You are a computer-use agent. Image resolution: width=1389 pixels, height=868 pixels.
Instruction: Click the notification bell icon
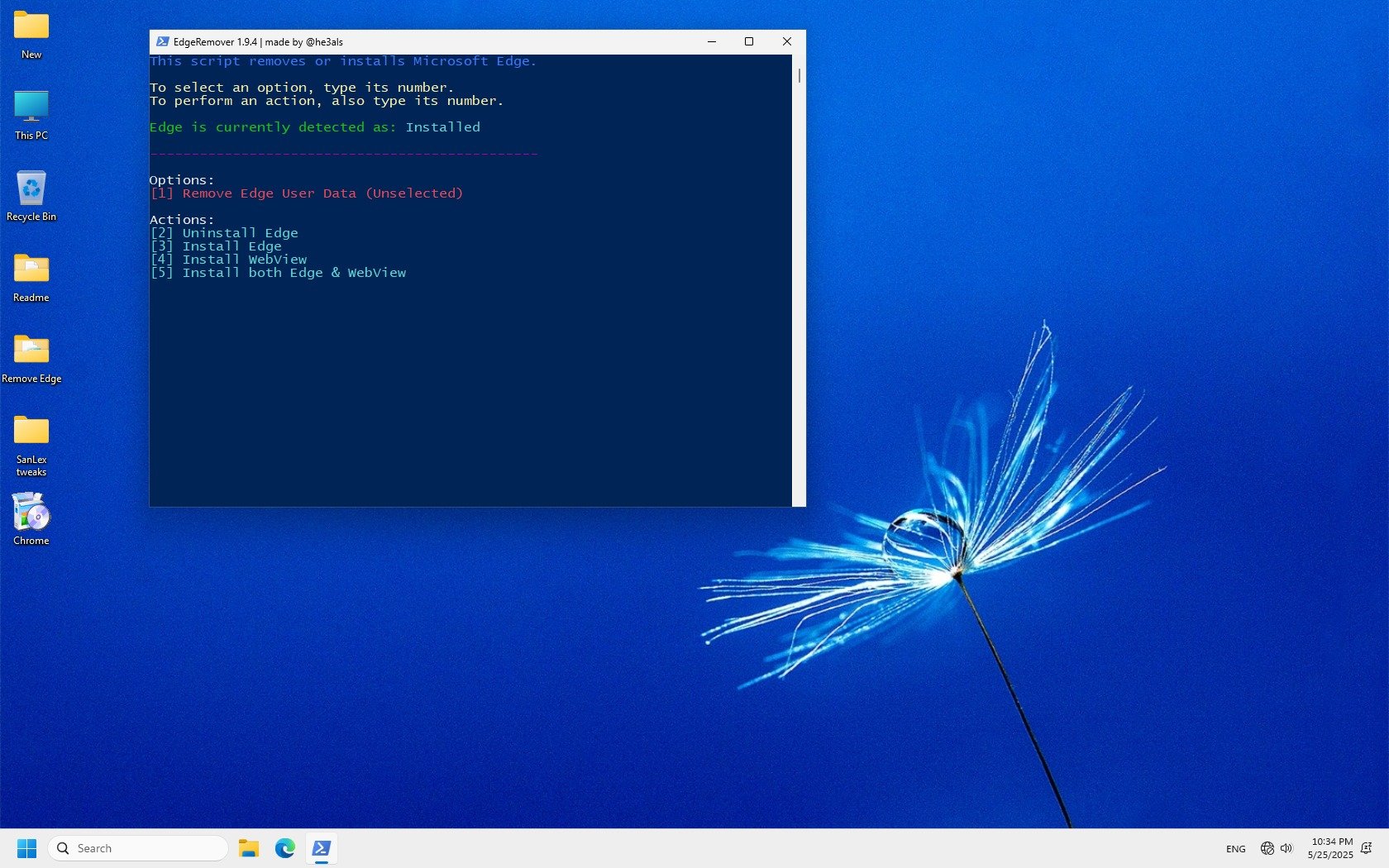click(x=1367, y=848)
